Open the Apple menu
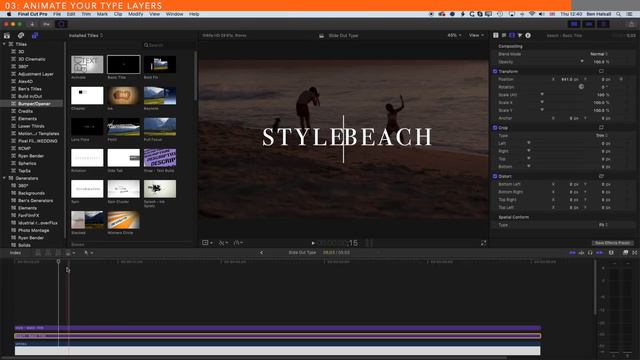640x360 pixels. (x=9, y=14)
